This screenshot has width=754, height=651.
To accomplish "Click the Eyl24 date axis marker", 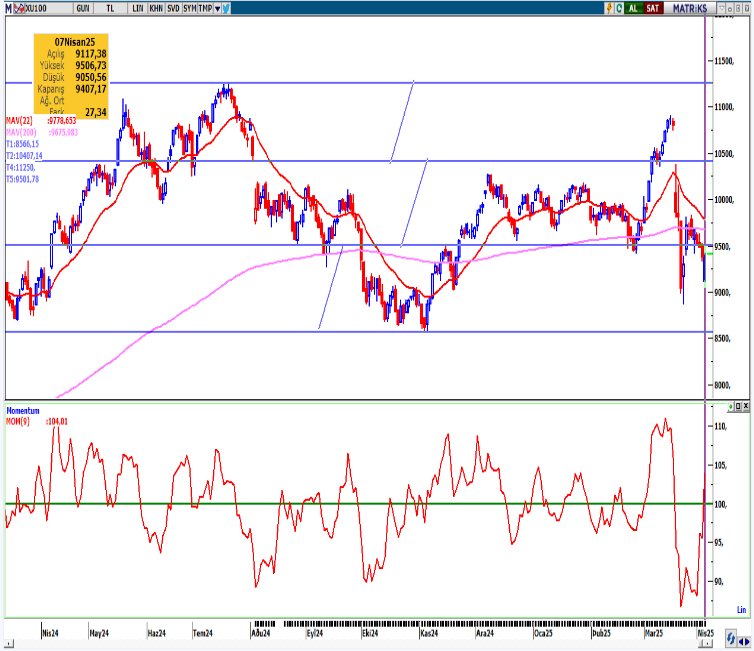I will click(x=315, y=633).
